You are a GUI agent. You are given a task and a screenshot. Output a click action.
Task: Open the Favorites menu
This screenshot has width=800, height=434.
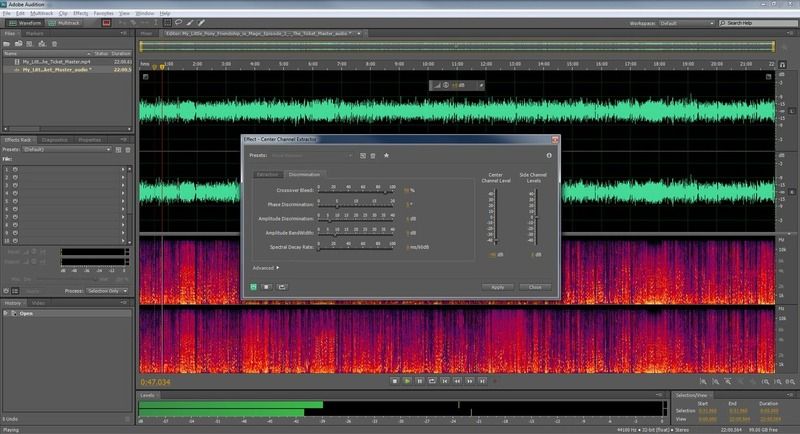(x=104, y=13)
